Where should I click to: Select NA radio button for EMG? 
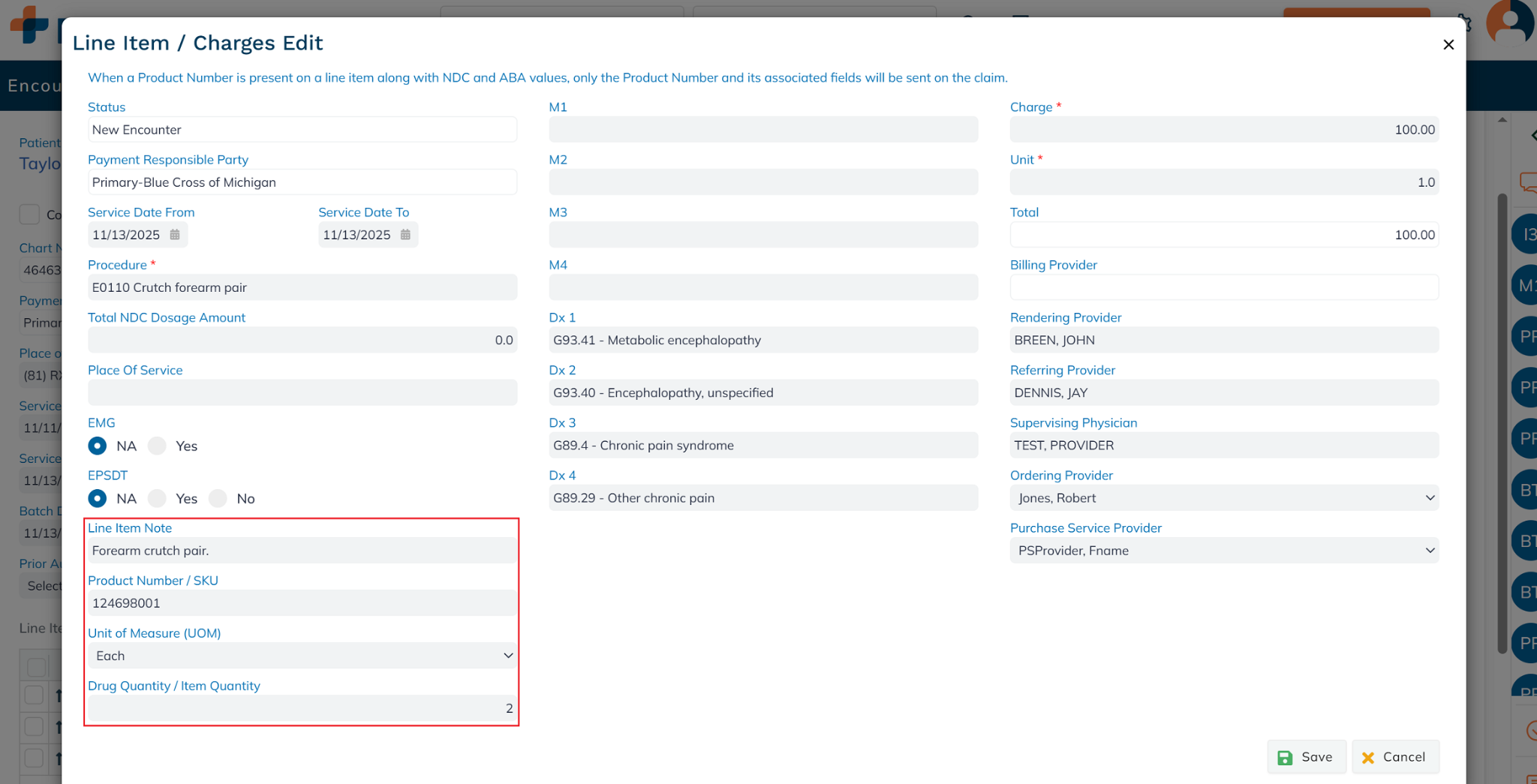pos(98,446)
